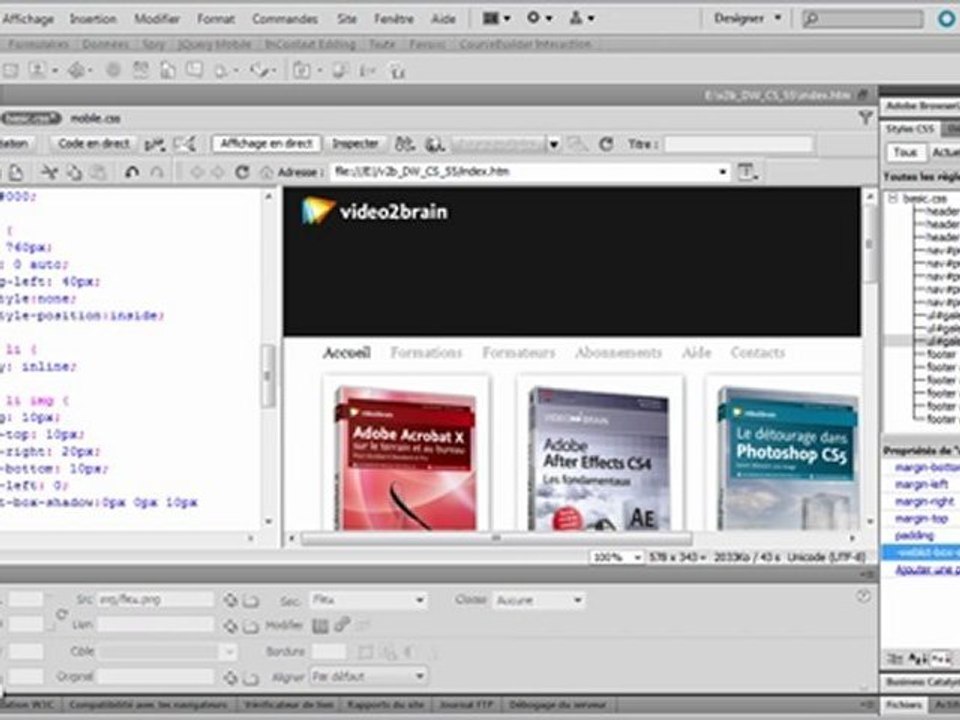The width and height of the screenshot is (960, 720).
Task: Open the Aligner dropdown showing Par défaut
Action: [368, 677]
